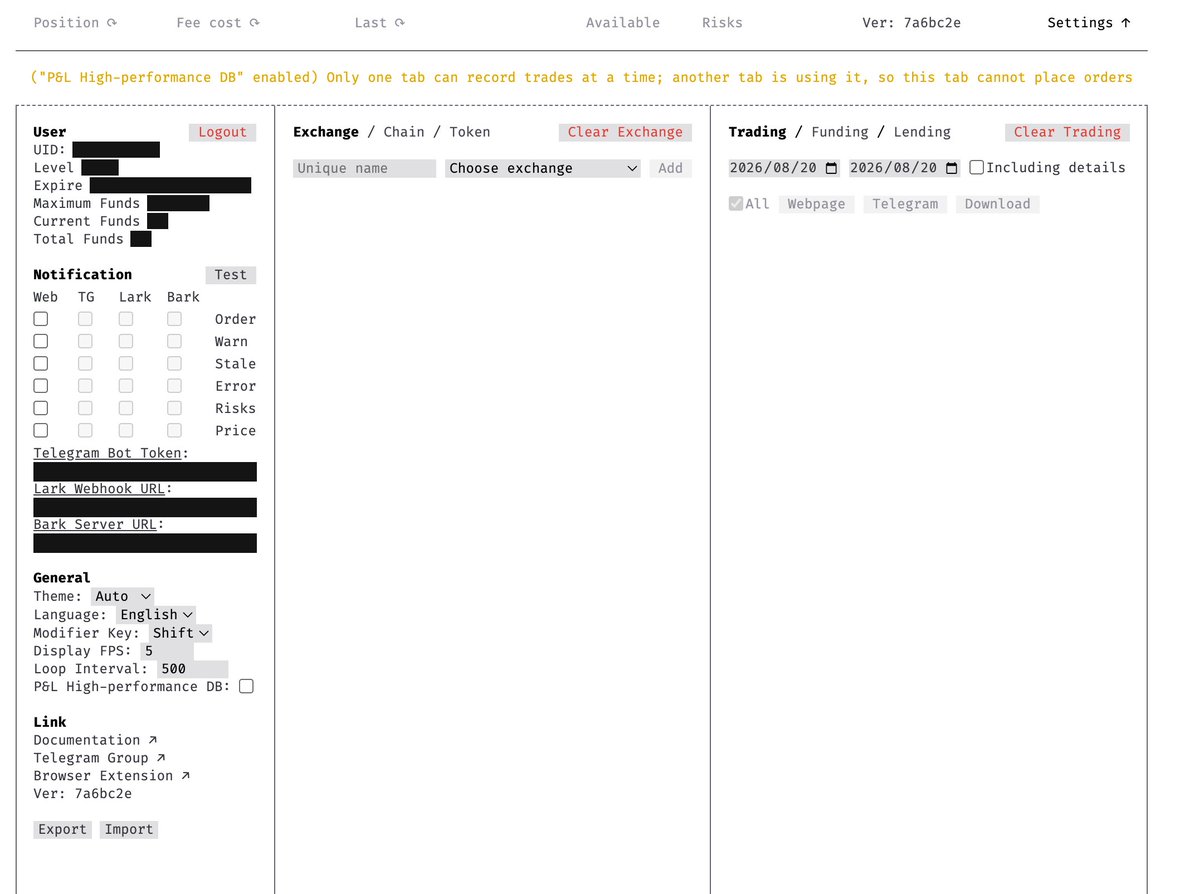
Task: Click the Telegram Group external link arrow
Action: tap(161, 758)
